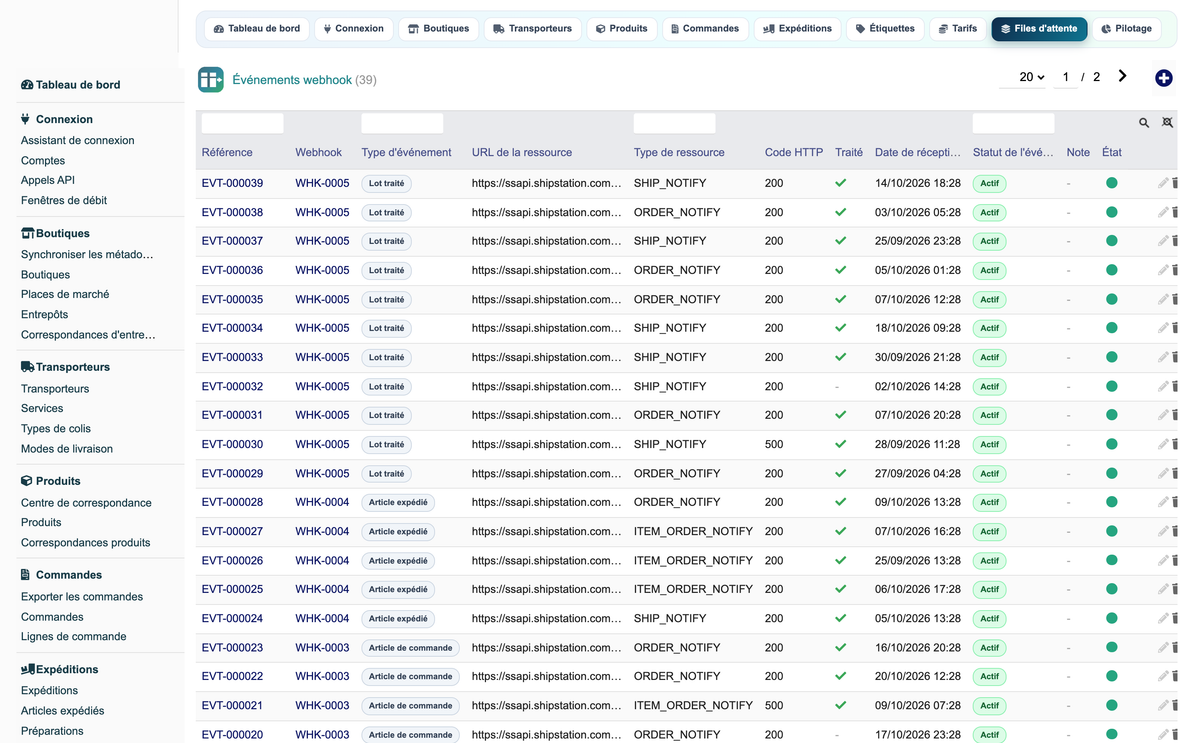Click green state dot for EVT-000037
The width and height of the screenshot is (1200, 743).
(1112, 241)
